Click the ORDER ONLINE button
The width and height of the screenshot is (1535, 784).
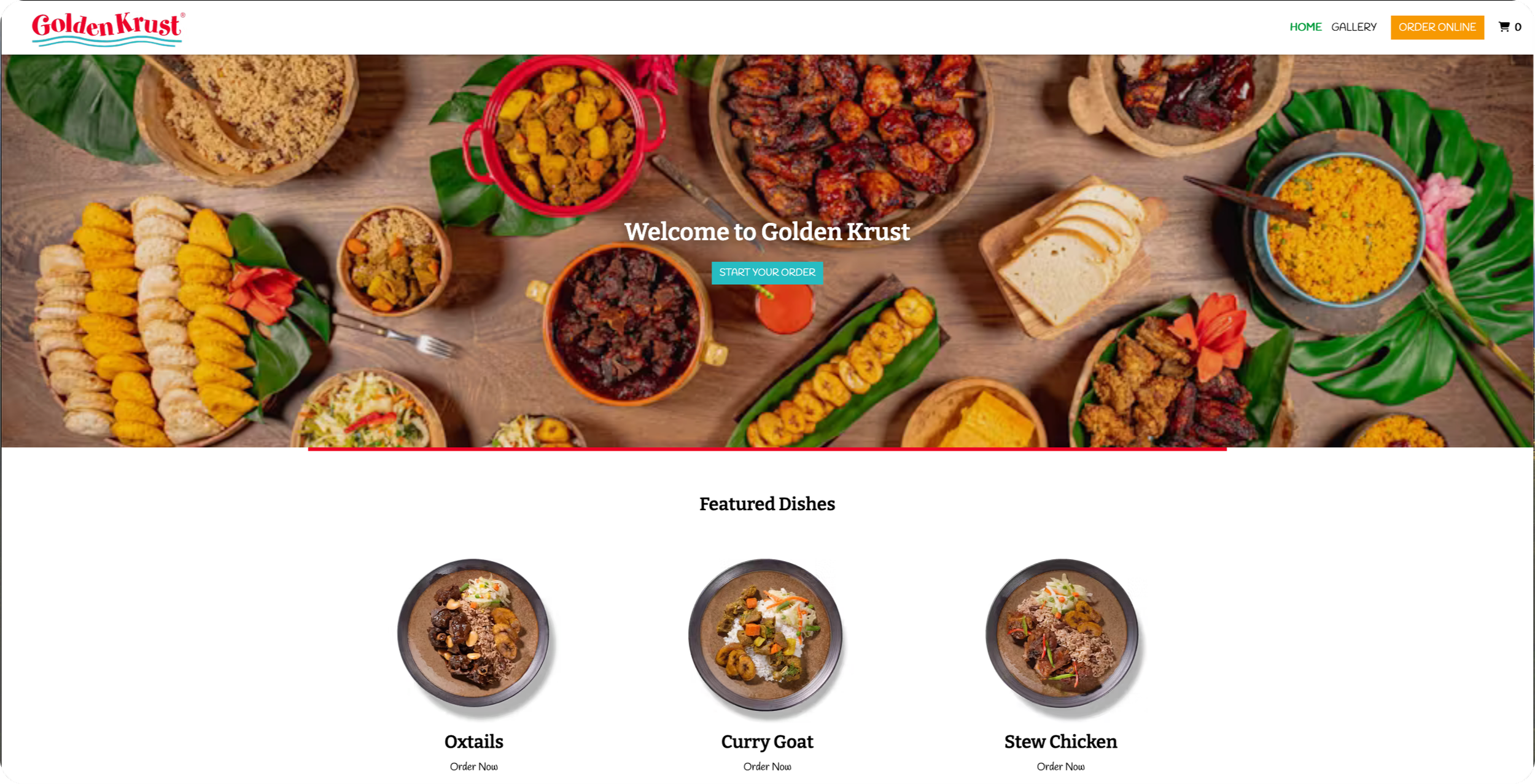pyautogui.click(x=1437, y=28)
